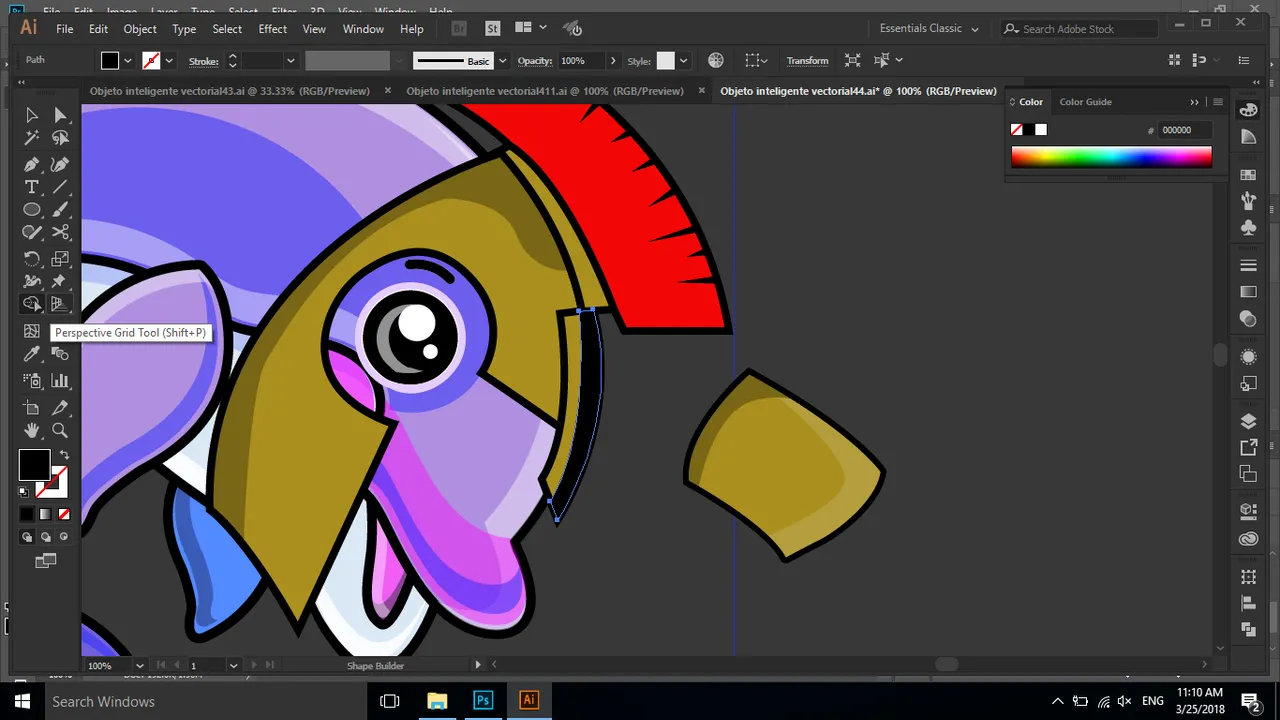Open Photoshop from the Windows taskbar
Image resolution: width=1280 pixels, height=720 pixels.
pos(483,701)
